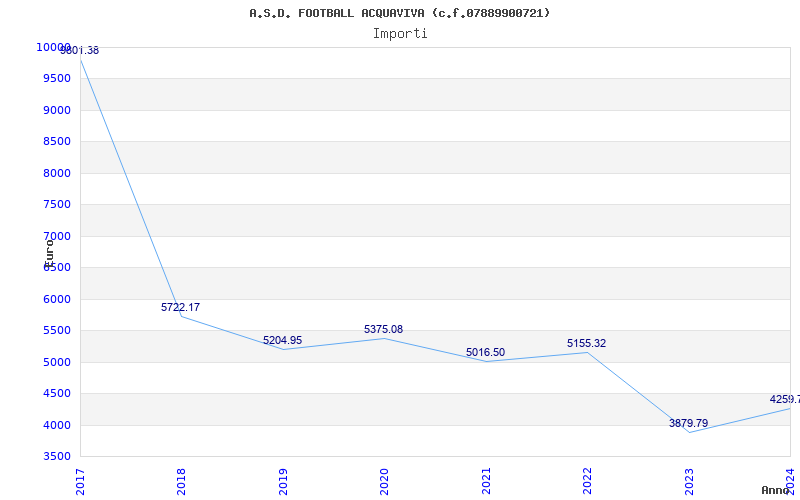The width and height of the screenshot is (800, 500).
Task: Click the Euro y-axis title
Action: click(x=49, y=253)
